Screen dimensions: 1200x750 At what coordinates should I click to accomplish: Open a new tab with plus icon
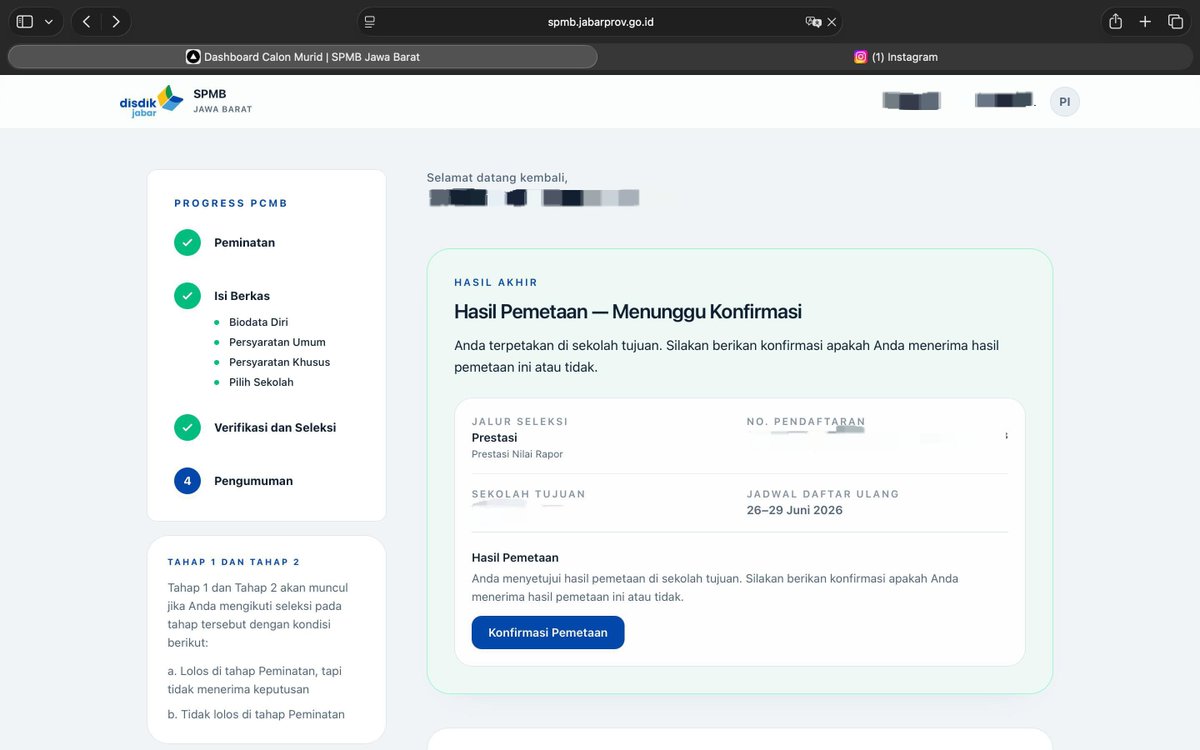(1146, 21)
